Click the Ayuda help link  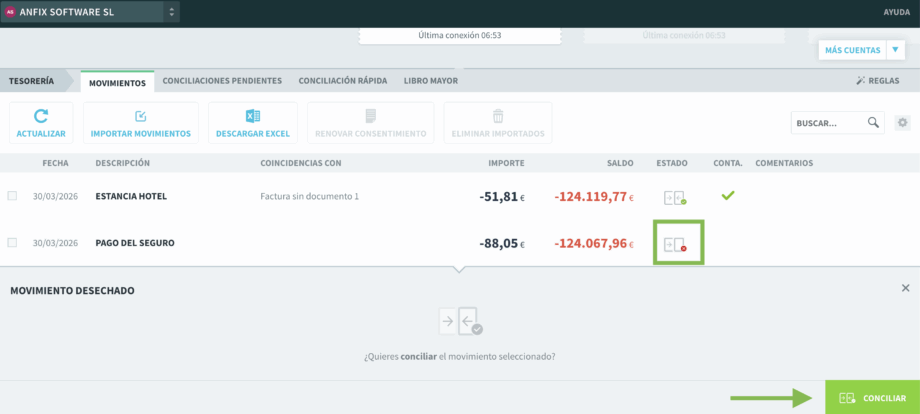896,12
